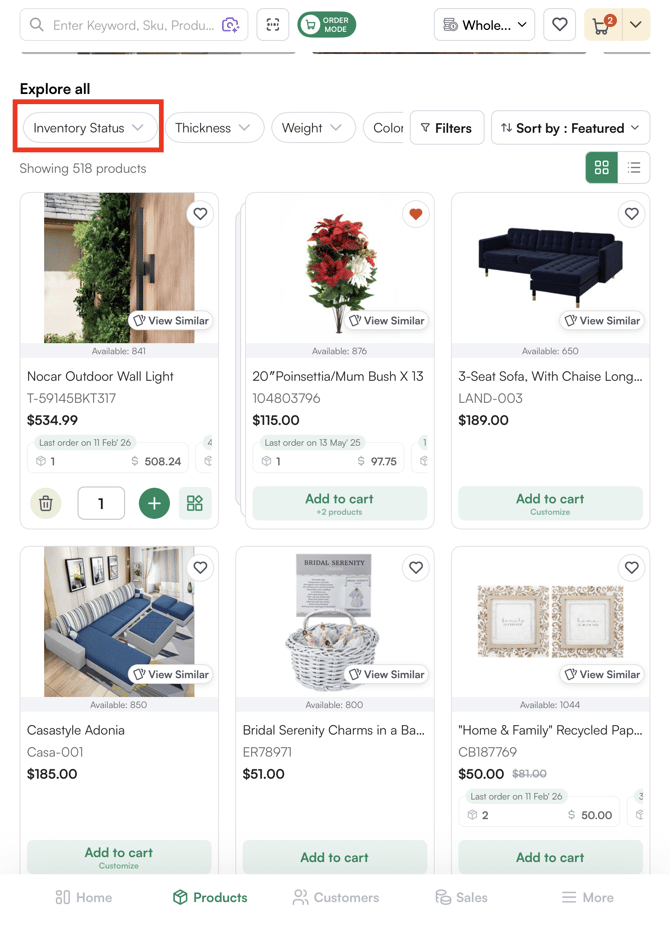
Task: Click the trash icon on Nocar Outdoor Wall Light
Action: 45,503
